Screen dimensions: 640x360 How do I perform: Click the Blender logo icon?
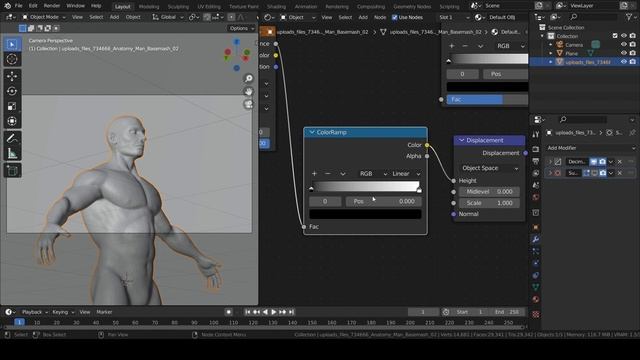pos(7,6)
